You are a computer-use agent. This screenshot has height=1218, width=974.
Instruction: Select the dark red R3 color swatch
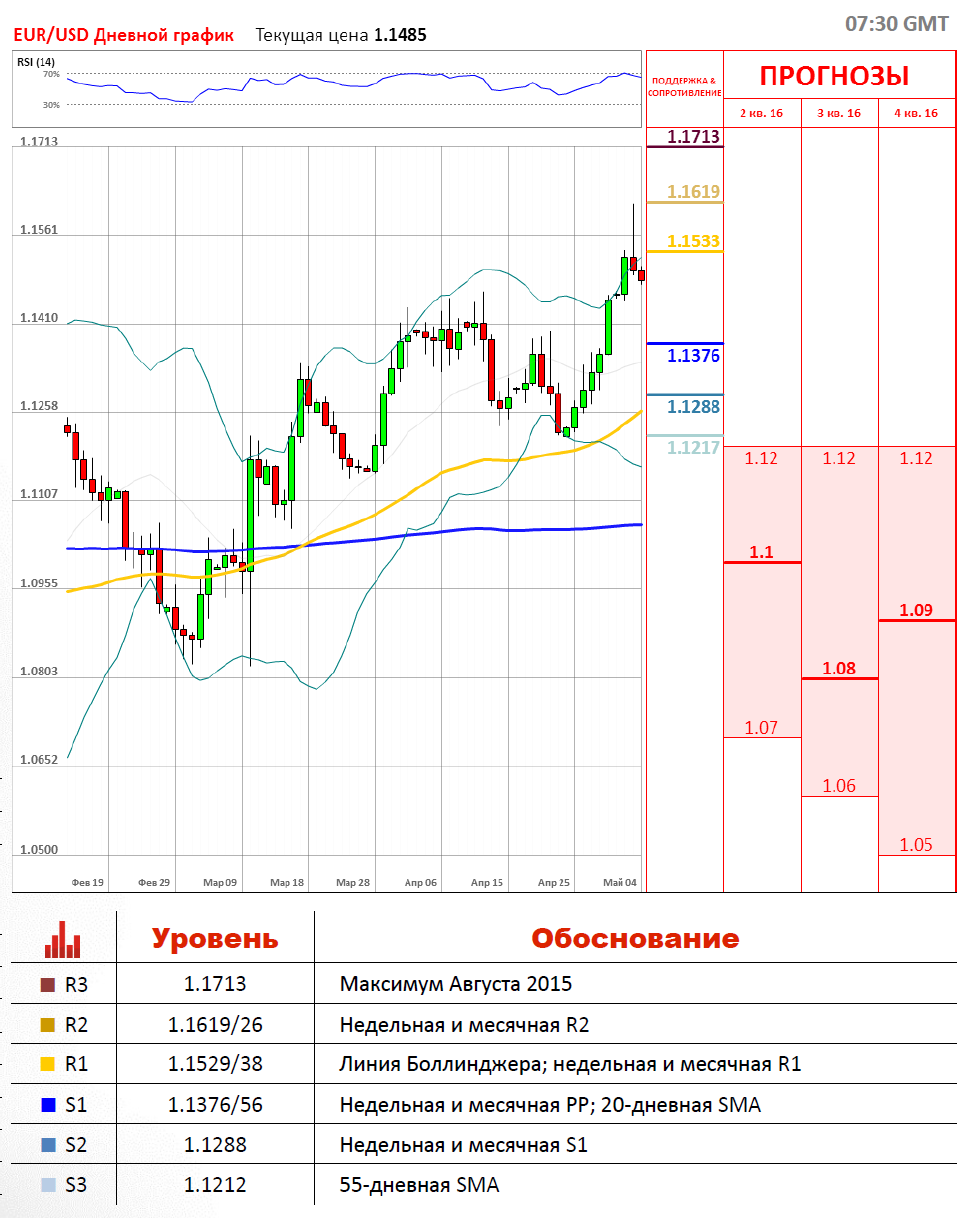tap(47, 985)
